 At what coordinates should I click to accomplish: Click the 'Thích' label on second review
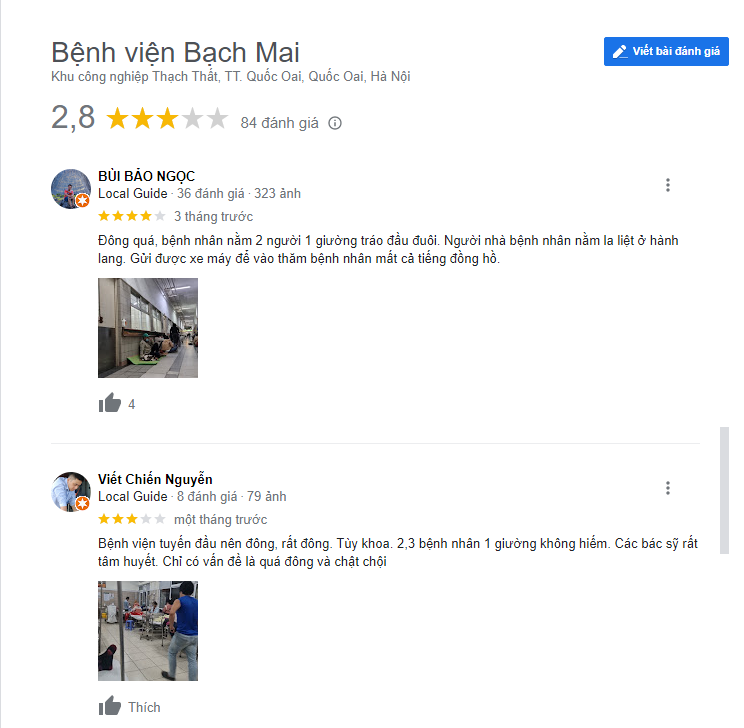[144, 707]
